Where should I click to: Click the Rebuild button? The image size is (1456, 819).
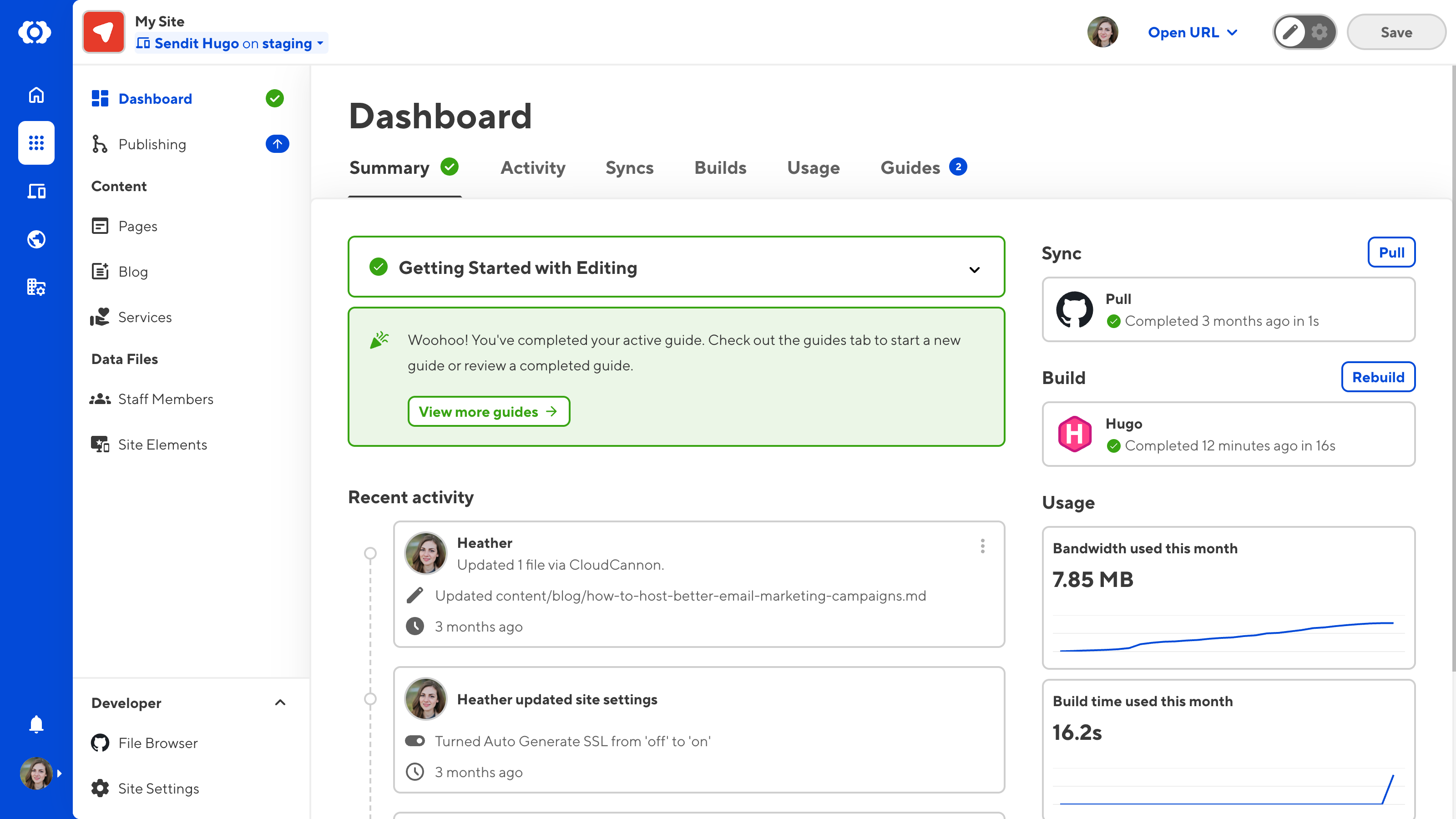point(1378,377)
